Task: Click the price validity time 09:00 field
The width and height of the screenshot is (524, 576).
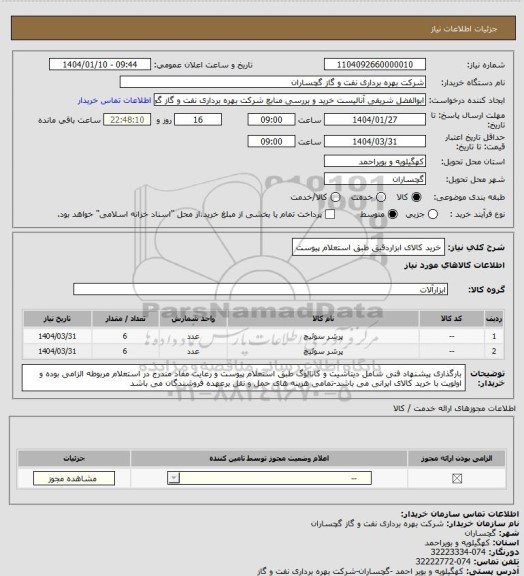Action: pyautogui.click(x=272, y=141)
